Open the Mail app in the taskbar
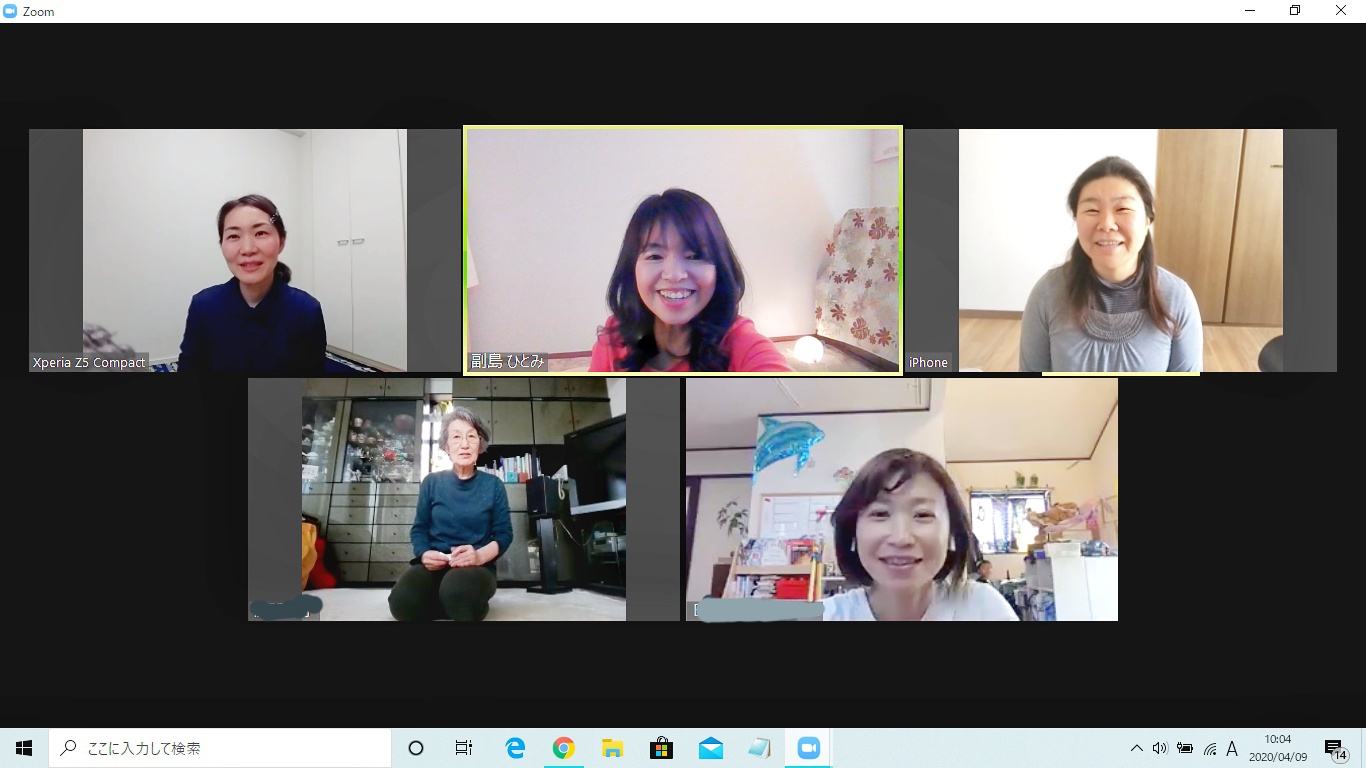The image size is (1366, 768). coord(710,748)
